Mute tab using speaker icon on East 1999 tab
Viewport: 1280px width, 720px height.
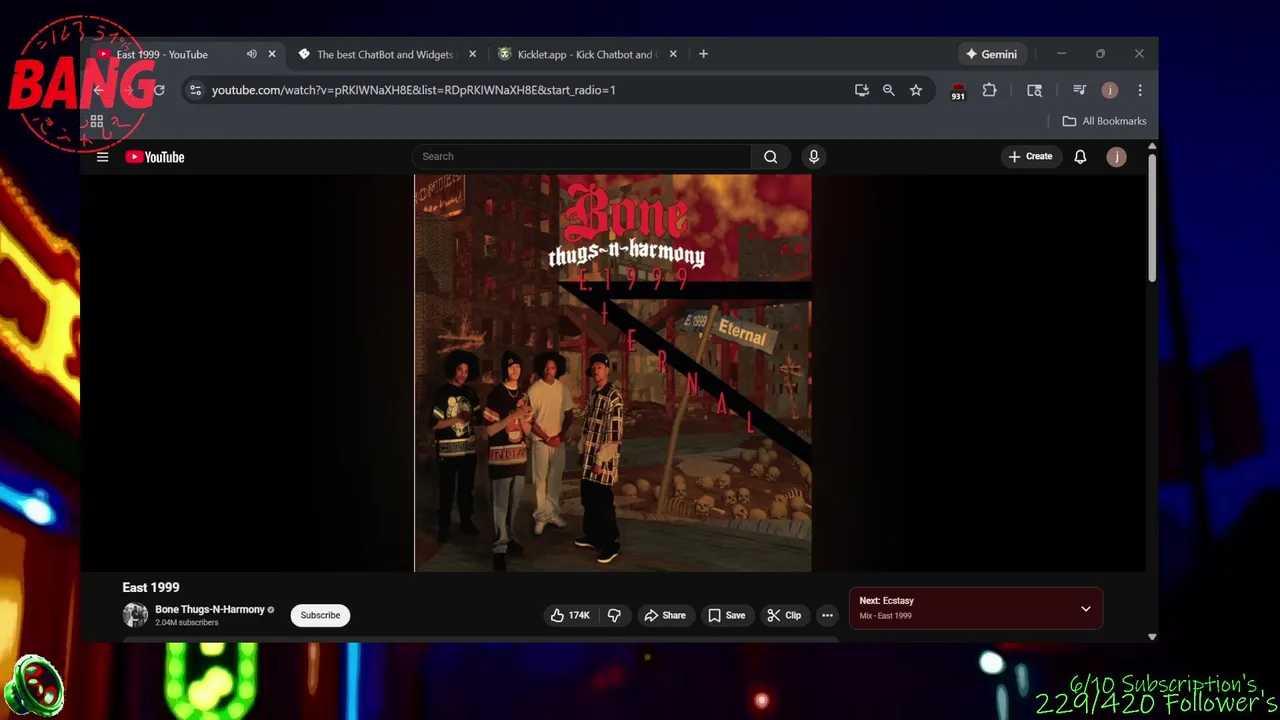click(251, 54)
